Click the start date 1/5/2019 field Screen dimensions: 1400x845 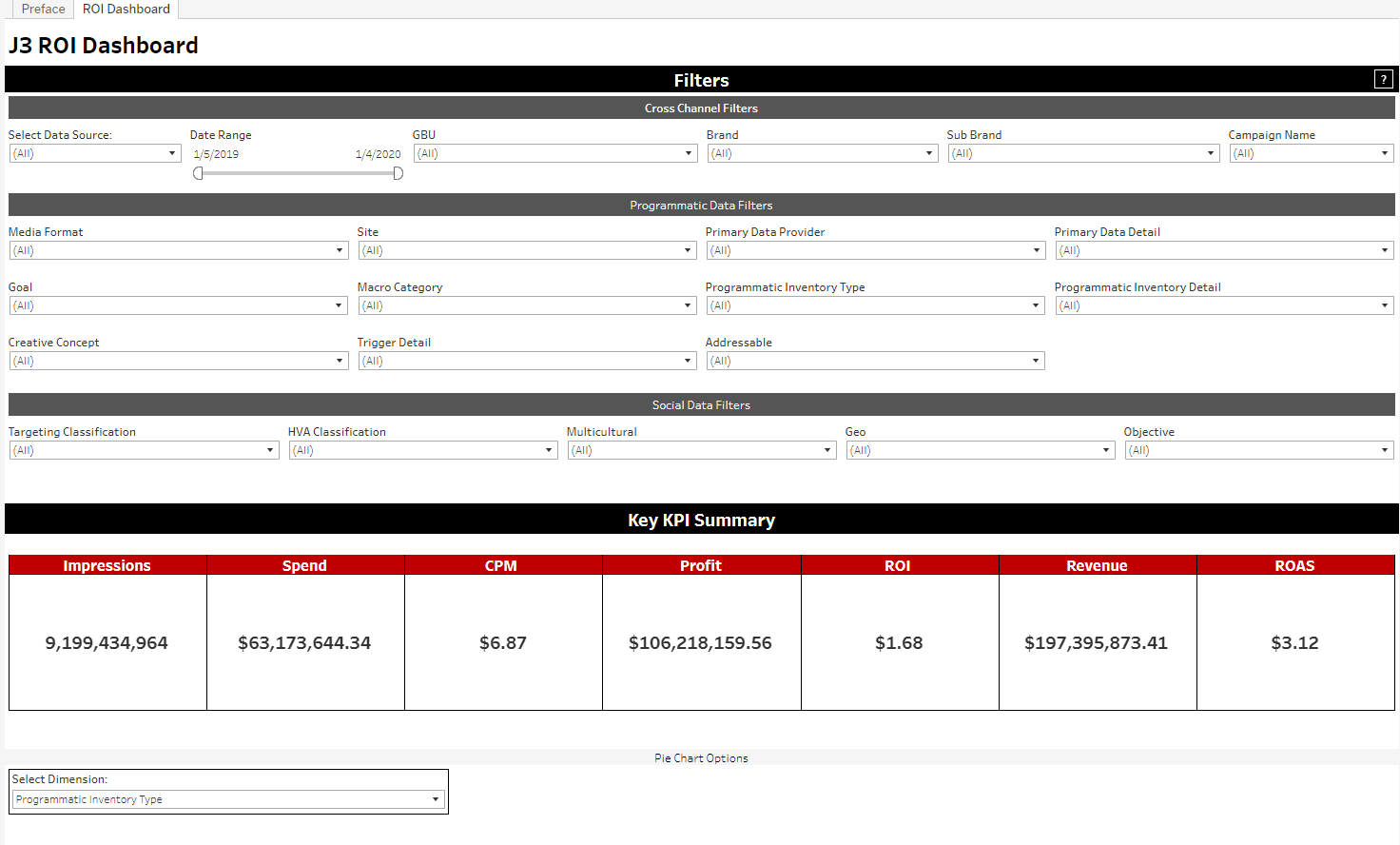216,154
